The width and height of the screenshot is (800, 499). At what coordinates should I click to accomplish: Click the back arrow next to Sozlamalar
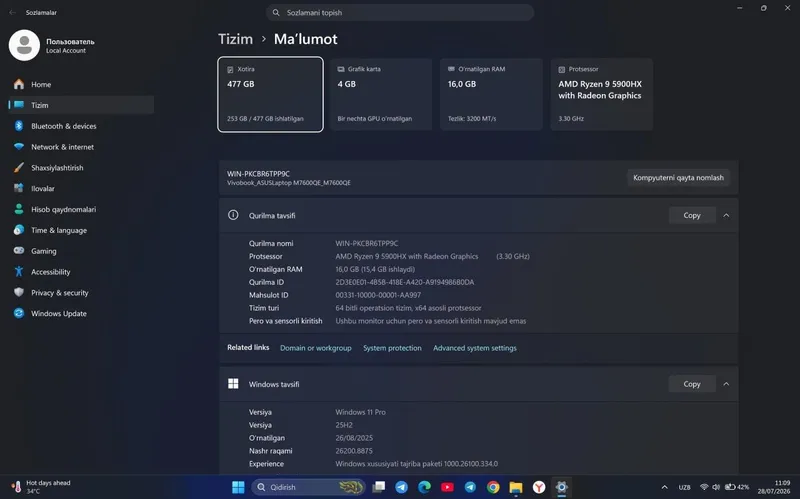(x=13, y=12)
